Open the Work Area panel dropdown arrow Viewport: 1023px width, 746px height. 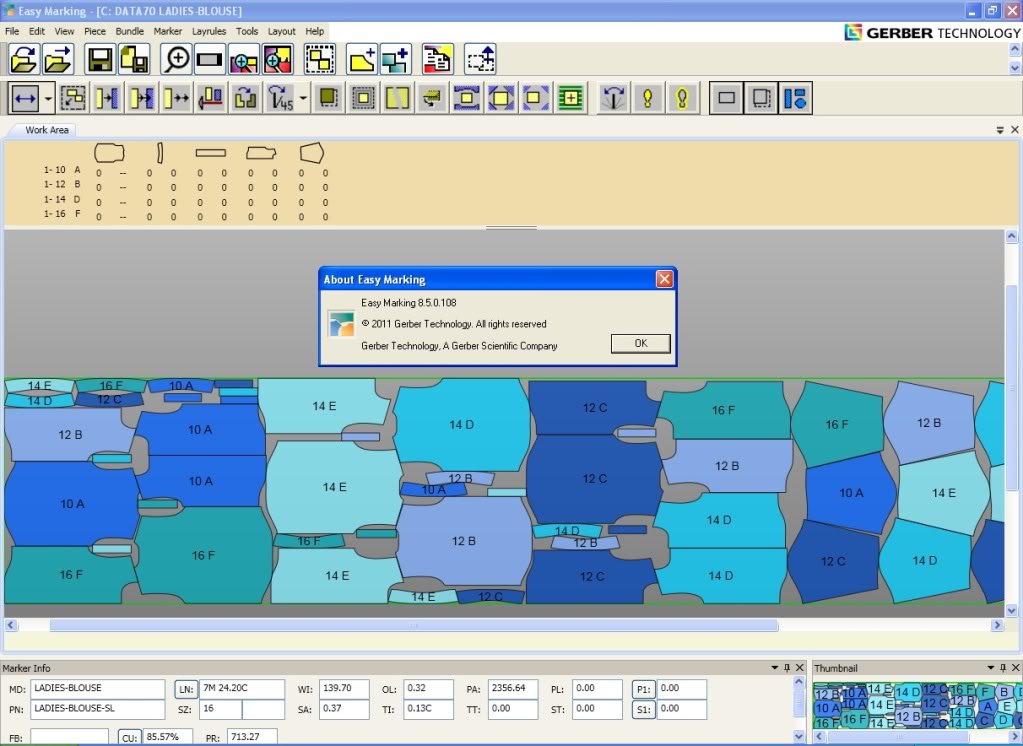coord(1000,130)
